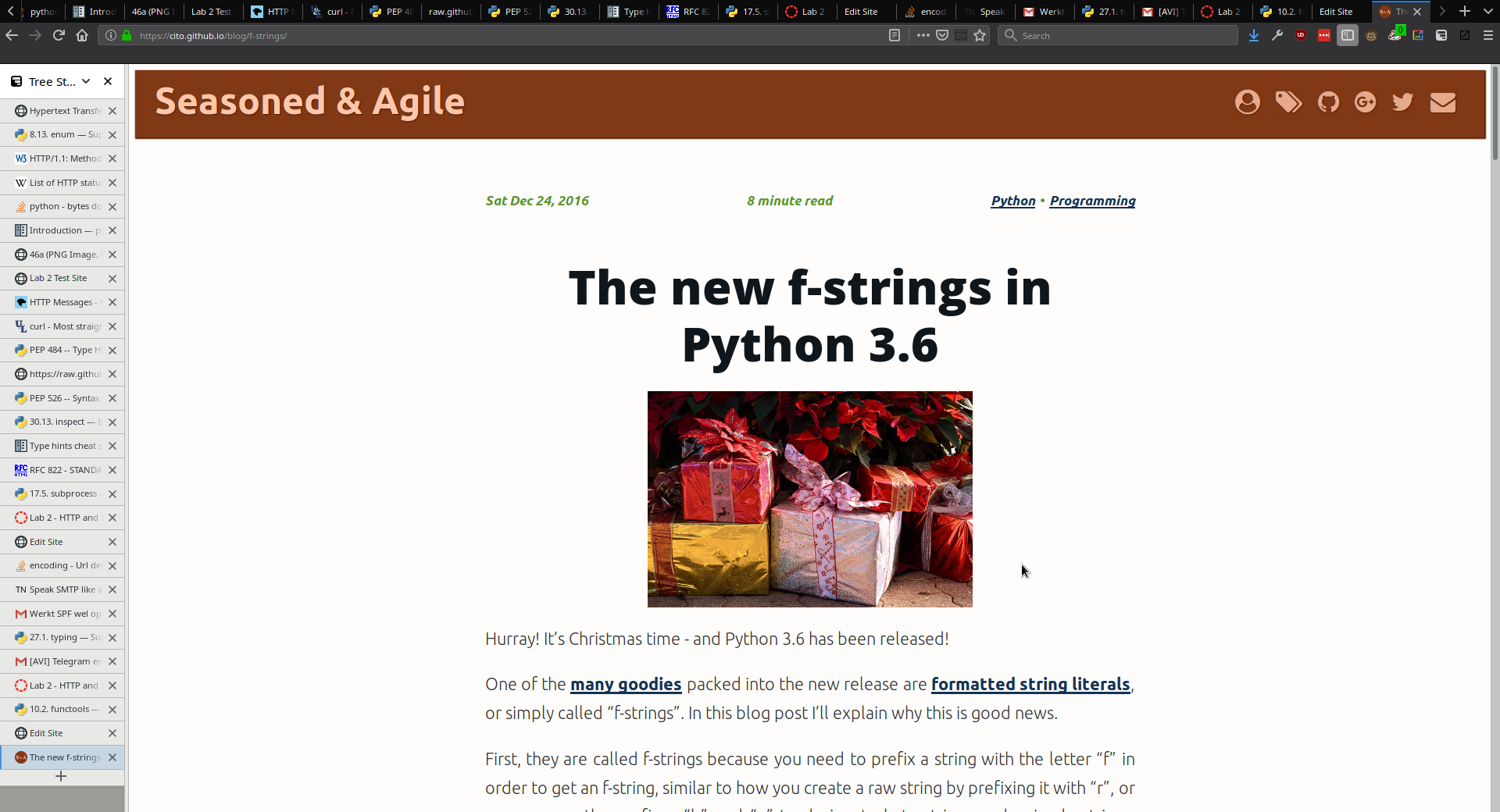1500x812 pixels.
Task: Switch to the Lab 2 Test Site tab
Action: coord(211,12)
